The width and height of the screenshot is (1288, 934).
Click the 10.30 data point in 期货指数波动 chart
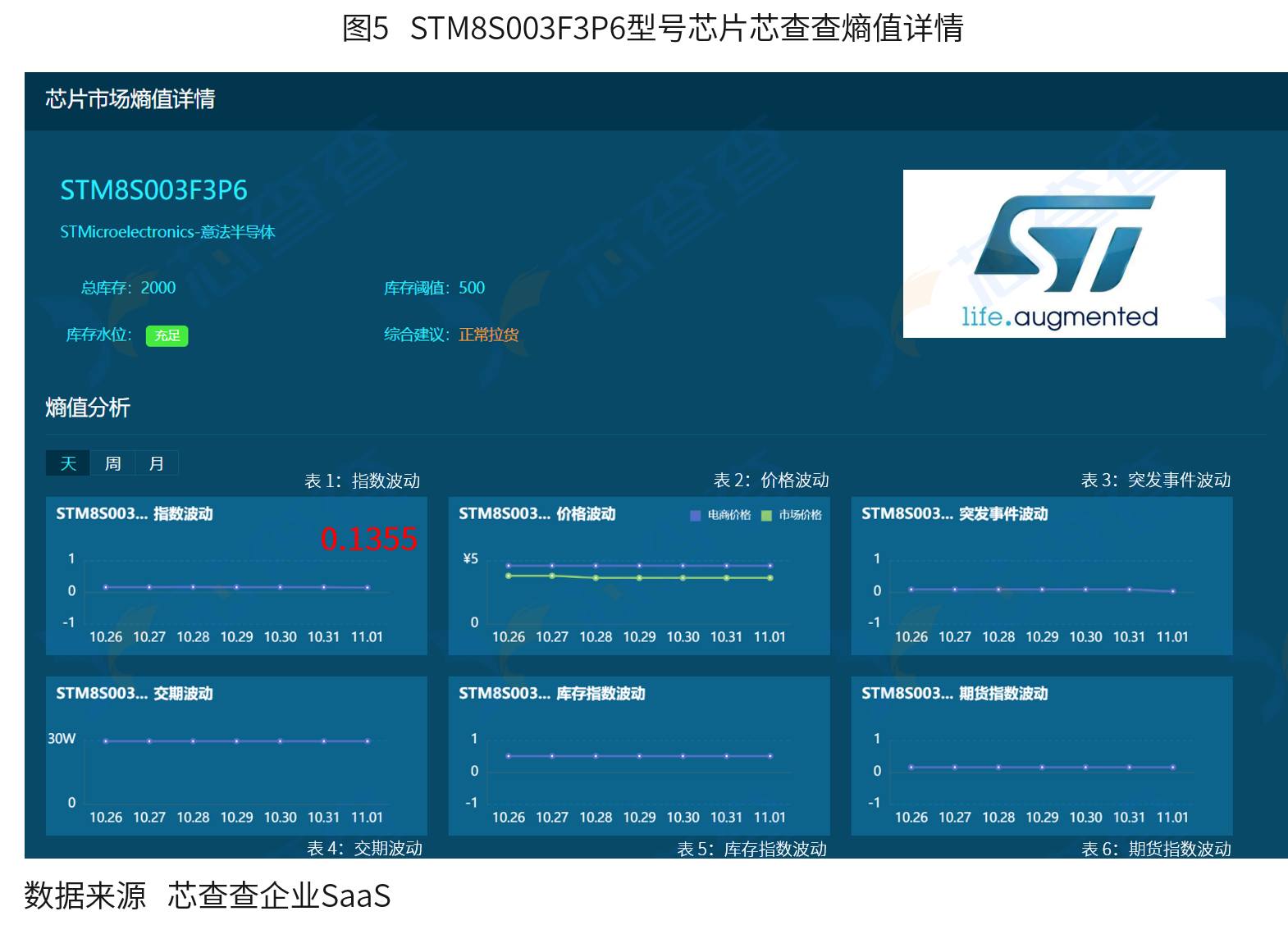[1085, 768]
